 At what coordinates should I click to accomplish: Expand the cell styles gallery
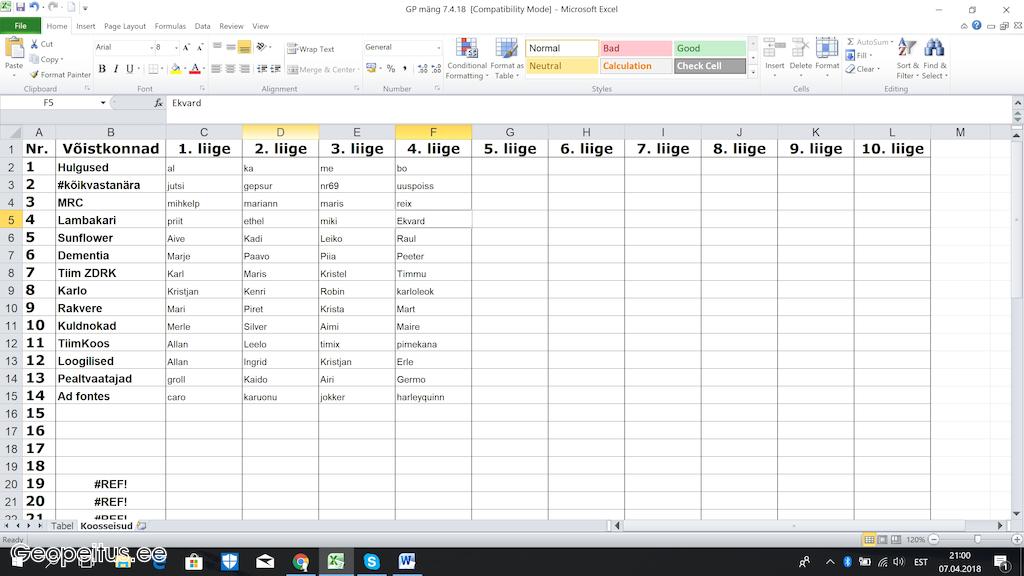753,74
